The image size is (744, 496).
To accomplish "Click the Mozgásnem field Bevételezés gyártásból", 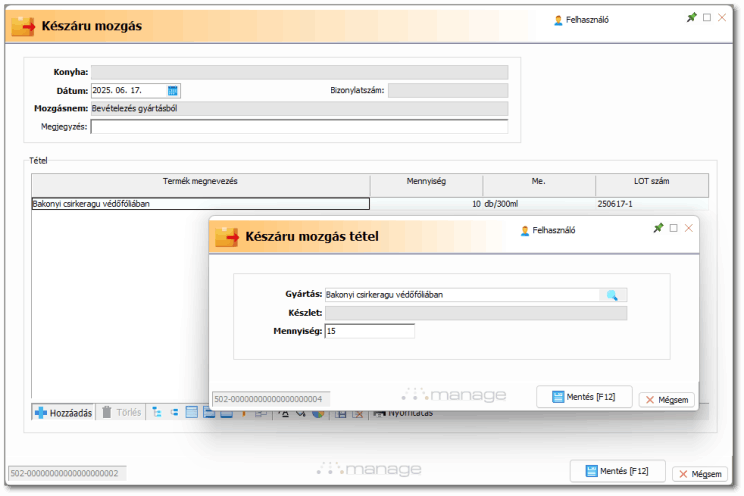I will click(299, 109).
